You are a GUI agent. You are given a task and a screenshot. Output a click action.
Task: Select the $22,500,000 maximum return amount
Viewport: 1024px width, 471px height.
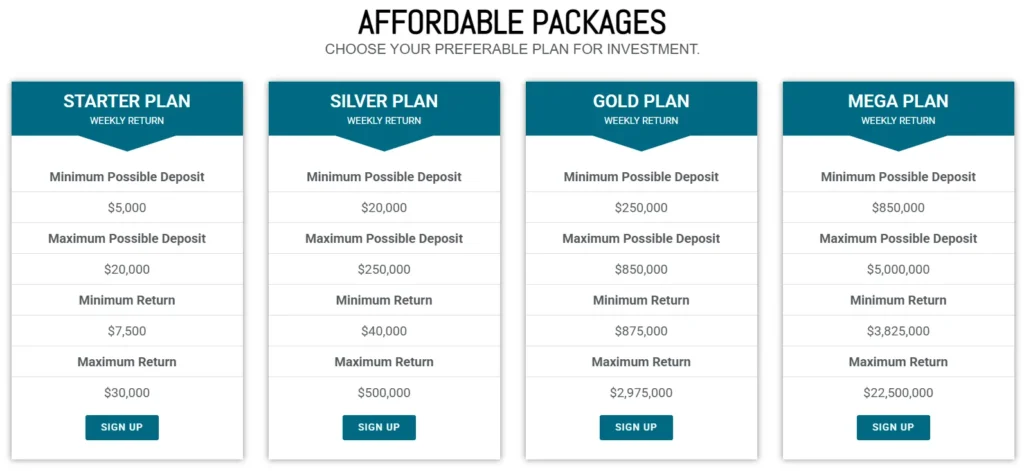coord(898,393)
